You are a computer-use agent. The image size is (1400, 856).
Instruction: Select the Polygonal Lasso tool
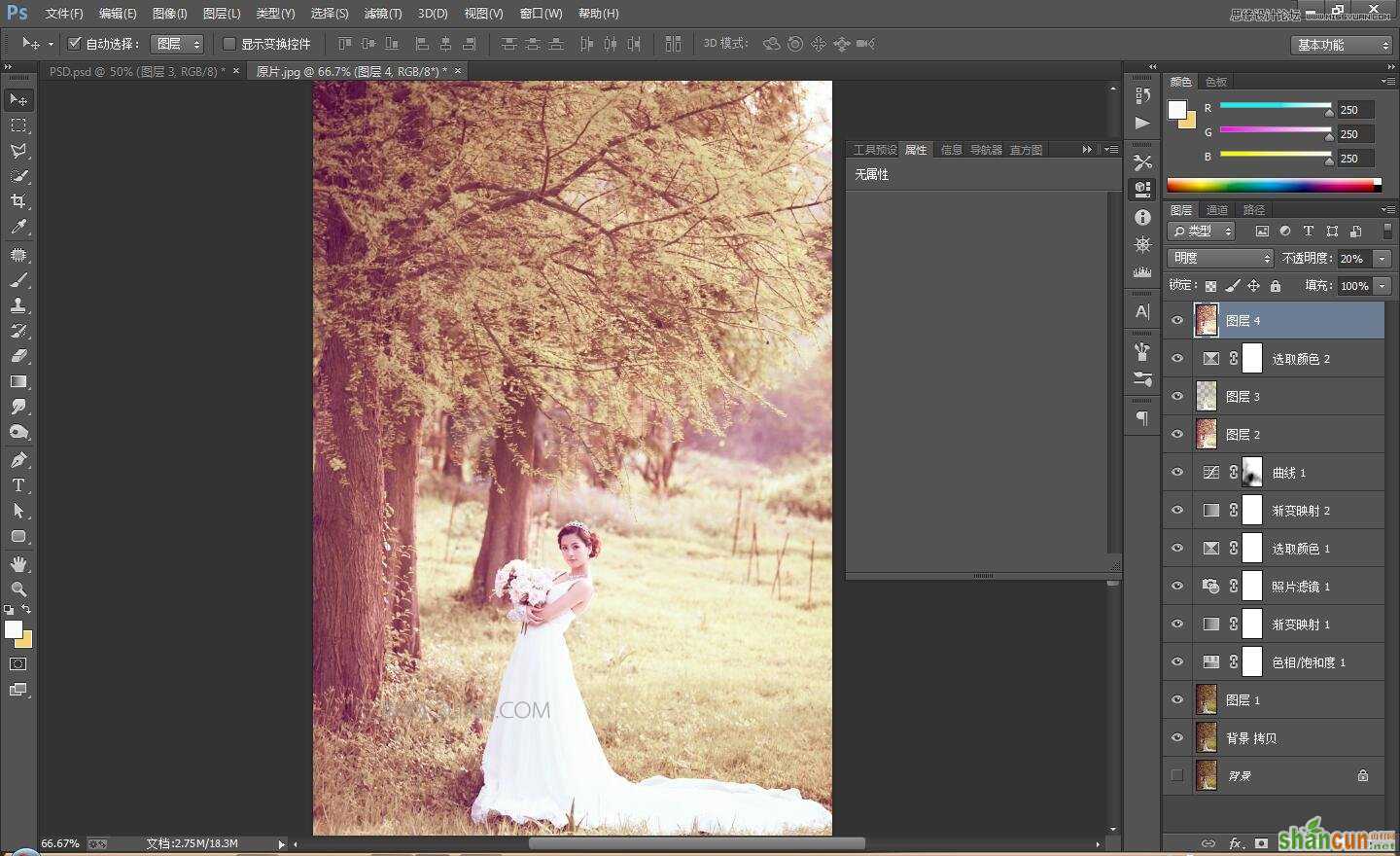[18, 151]
